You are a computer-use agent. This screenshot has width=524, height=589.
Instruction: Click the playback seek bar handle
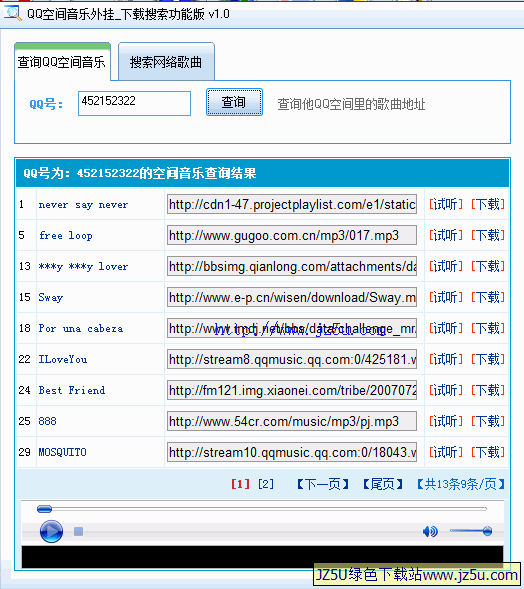click(x=44, y=509)
